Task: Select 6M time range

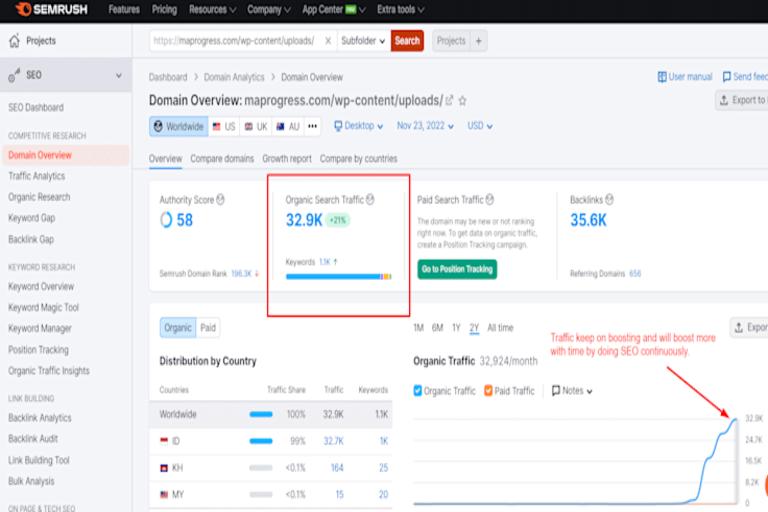Action: (437, 328)
